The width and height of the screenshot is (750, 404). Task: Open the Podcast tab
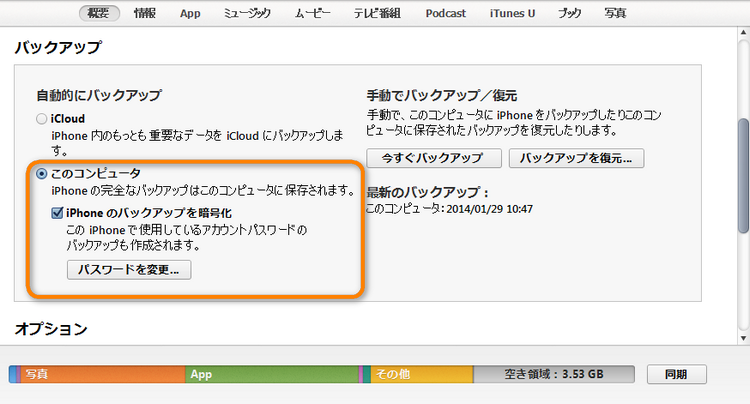445,13
